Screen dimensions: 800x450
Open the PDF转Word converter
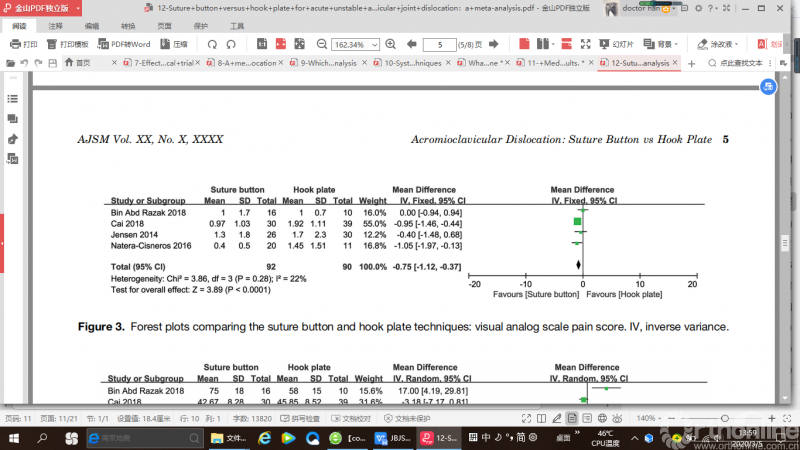coord(124,45)
